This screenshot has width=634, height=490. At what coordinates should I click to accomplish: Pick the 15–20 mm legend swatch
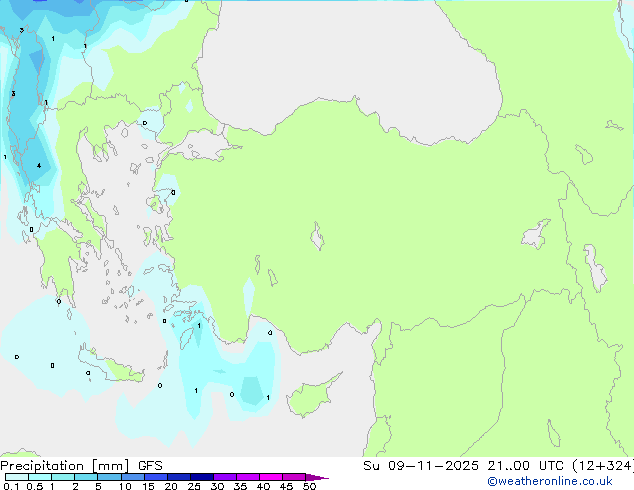(155, 477)
